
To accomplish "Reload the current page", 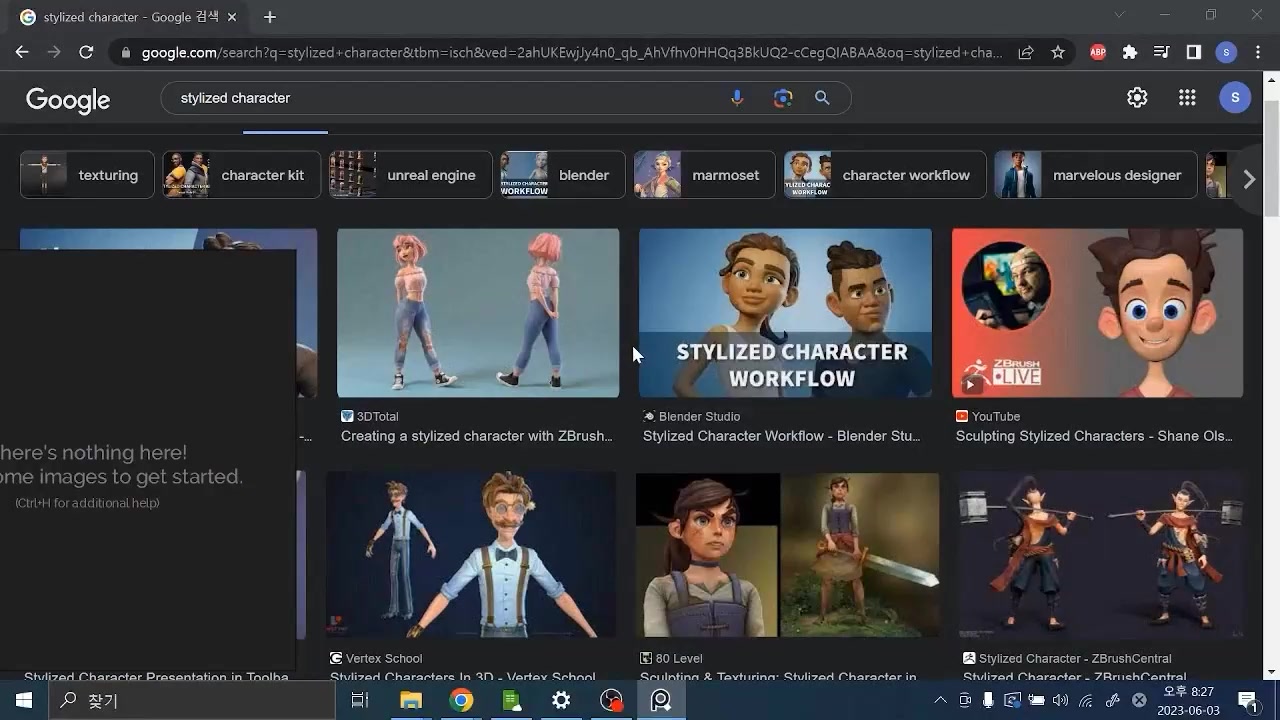I will pos(86,53).
